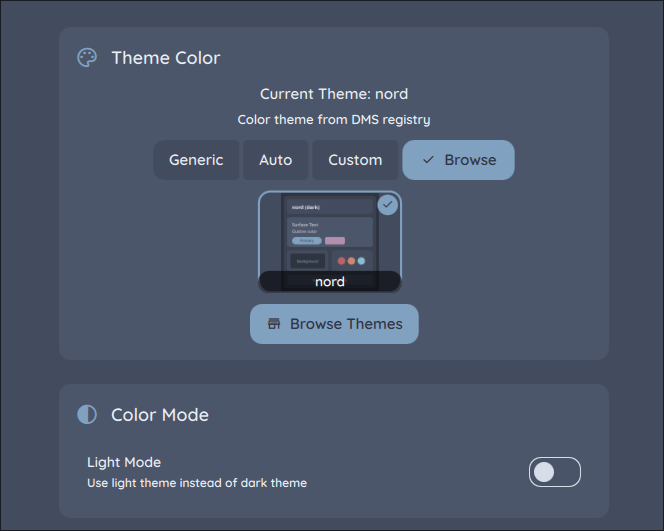This screenshot has height=531, width=664.
Task: Click the Color Mode section heading
Action: (160, 414)
